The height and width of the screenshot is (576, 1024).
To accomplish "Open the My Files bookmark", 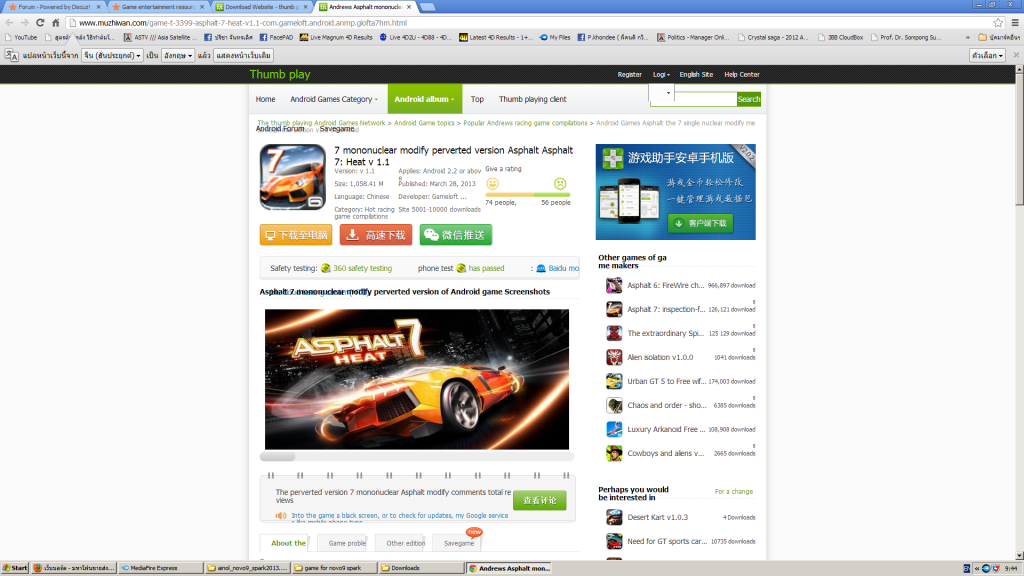I will [x=555, y=38].
